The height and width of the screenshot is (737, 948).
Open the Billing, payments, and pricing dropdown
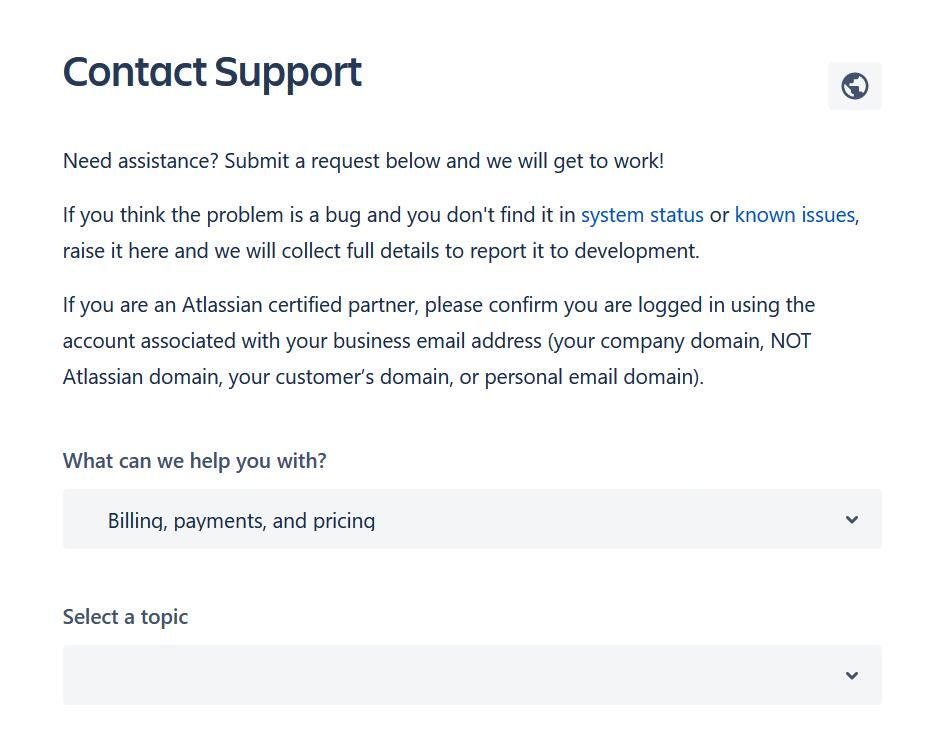tap(472, 519)
